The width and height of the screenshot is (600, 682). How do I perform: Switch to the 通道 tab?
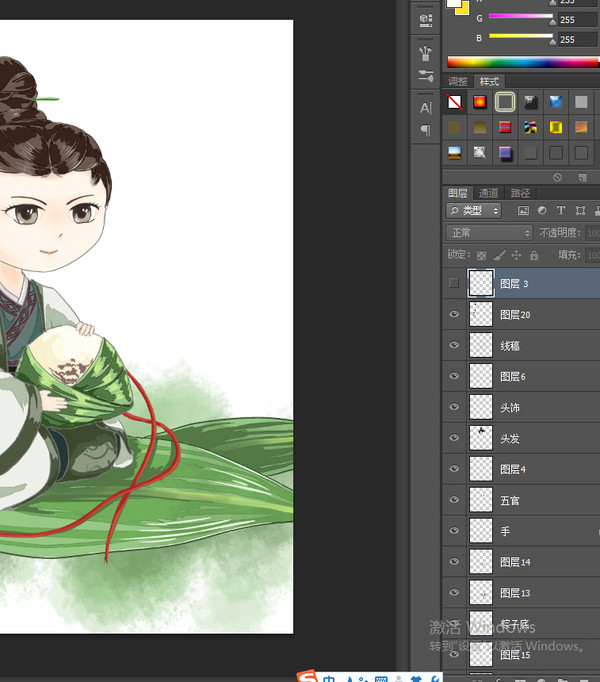click(489, 193)
